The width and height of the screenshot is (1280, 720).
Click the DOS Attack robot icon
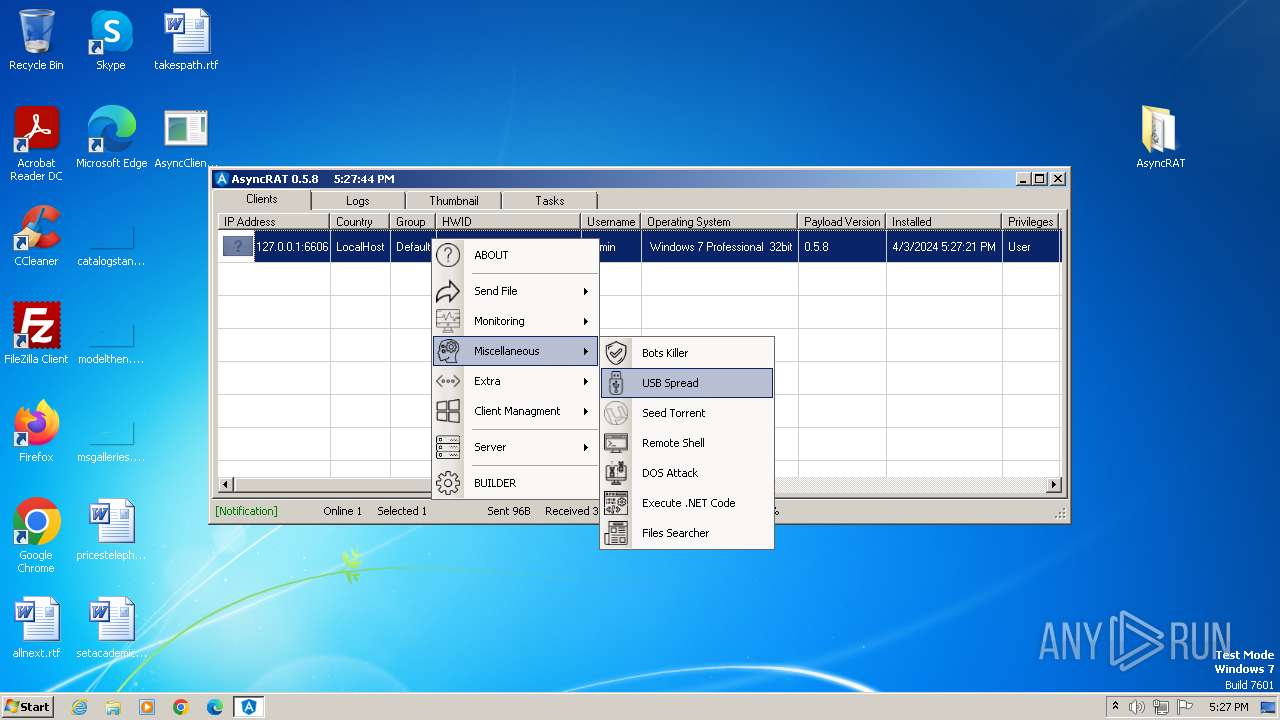pyautogui.click(x=617, y=473)
